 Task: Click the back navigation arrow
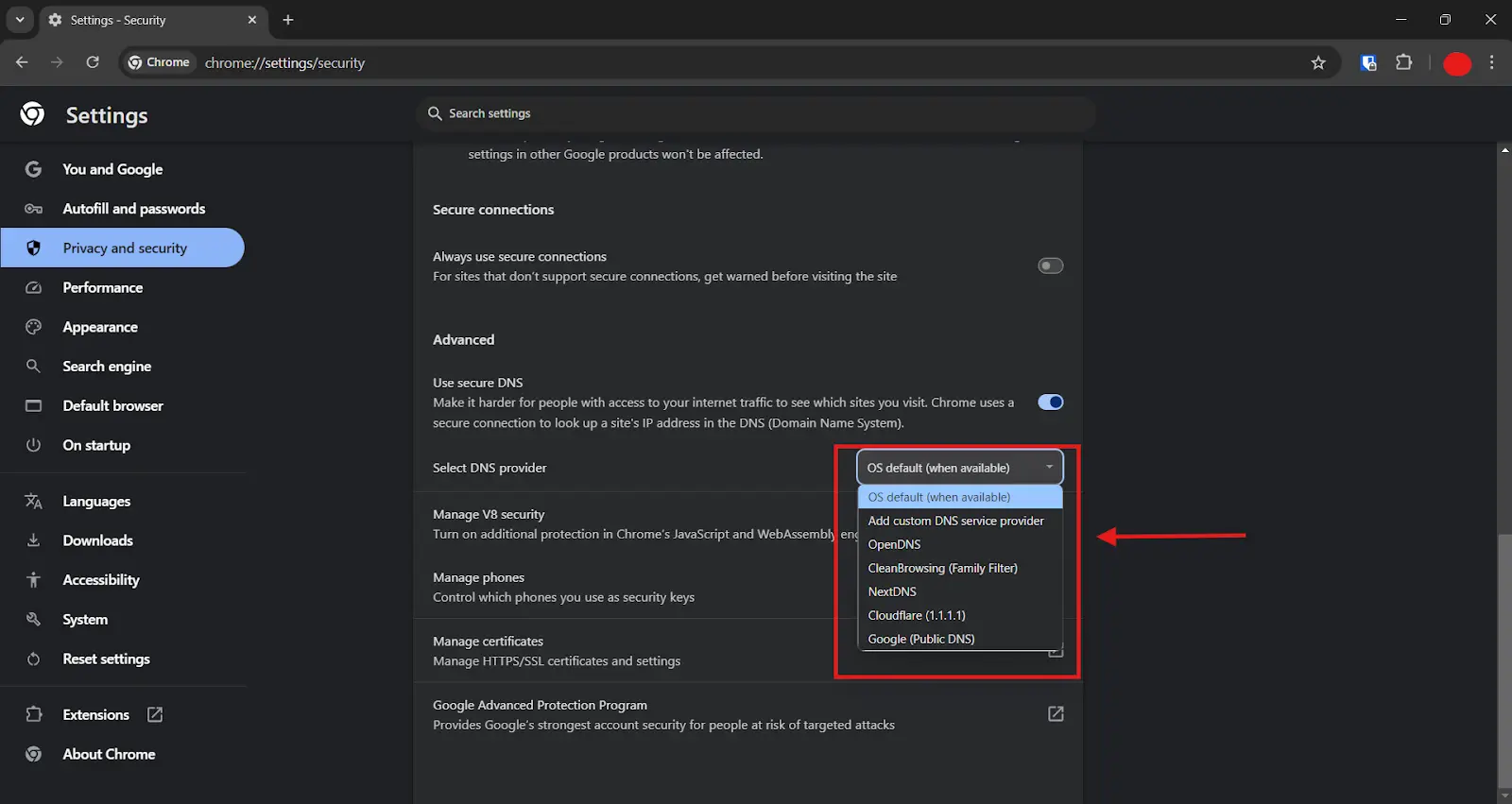[x=22, y=62]
